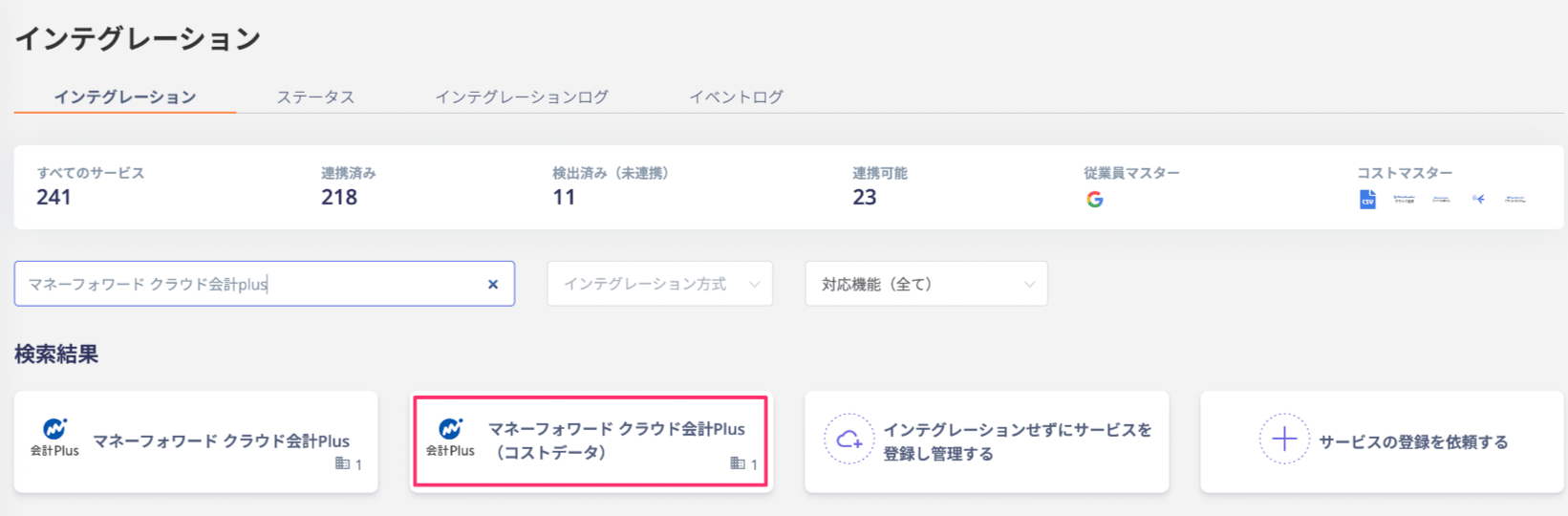Clear the search field with the X icon
This screenshot has height=516, width=1568.
click(x=493, y=284)
